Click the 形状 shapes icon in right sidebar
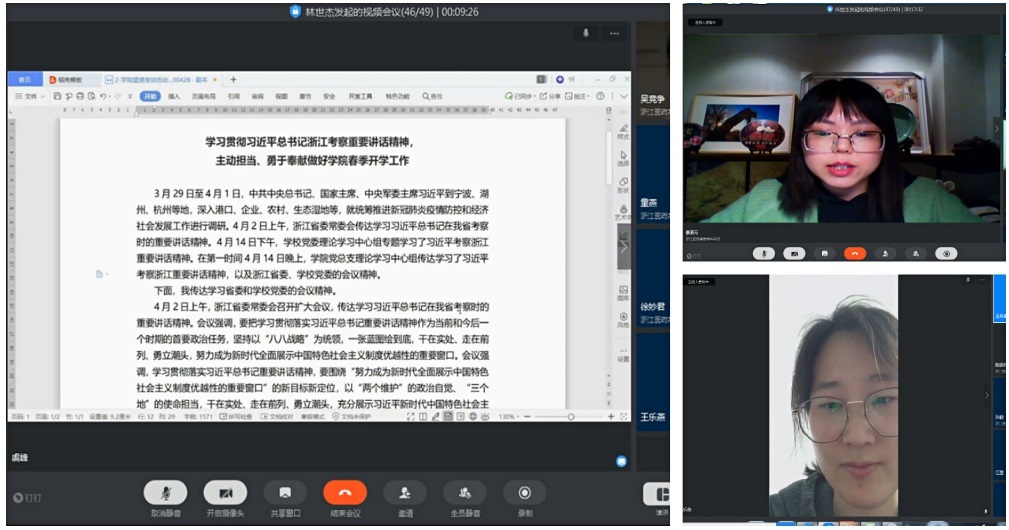Screen dimensions: 1009x530 [x=623, y=185]
